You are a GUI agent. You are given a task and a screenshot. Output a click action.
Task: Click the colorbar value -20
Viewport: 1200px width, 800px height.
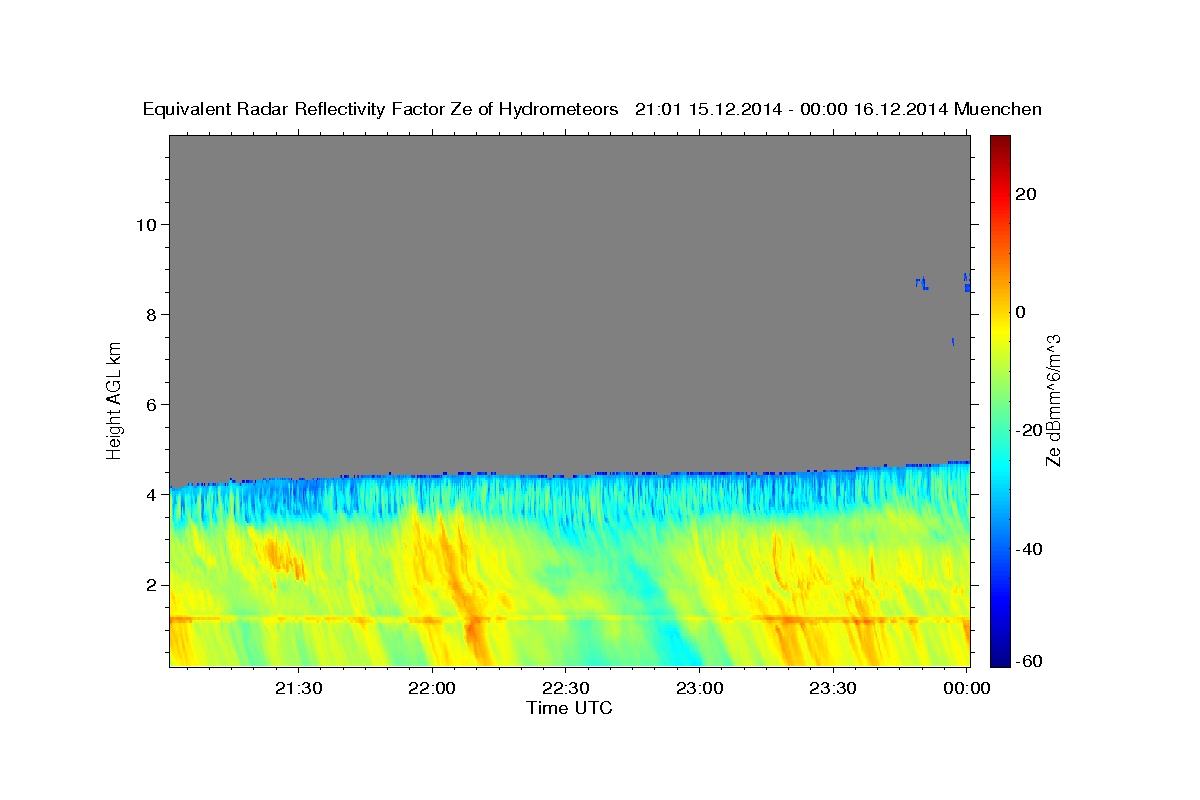coord(1027,430)
